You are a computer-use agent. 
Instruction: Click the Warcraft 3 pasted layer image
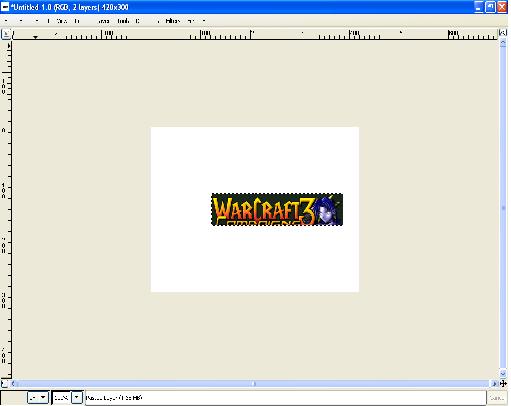[x=277, y=209]
